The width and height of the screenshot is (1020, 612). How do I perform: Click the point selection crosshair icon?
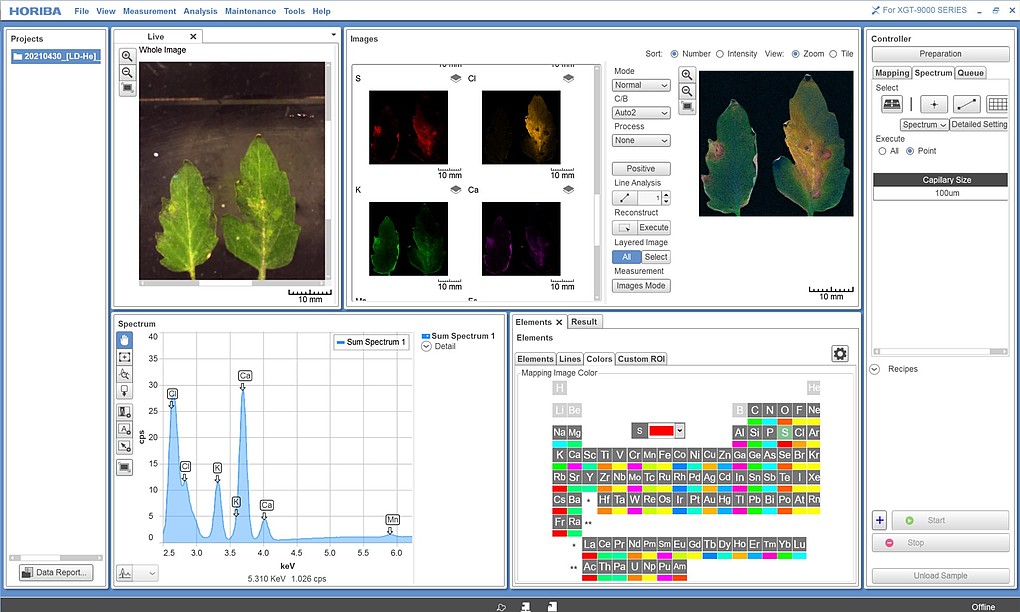tap(933, 104)
